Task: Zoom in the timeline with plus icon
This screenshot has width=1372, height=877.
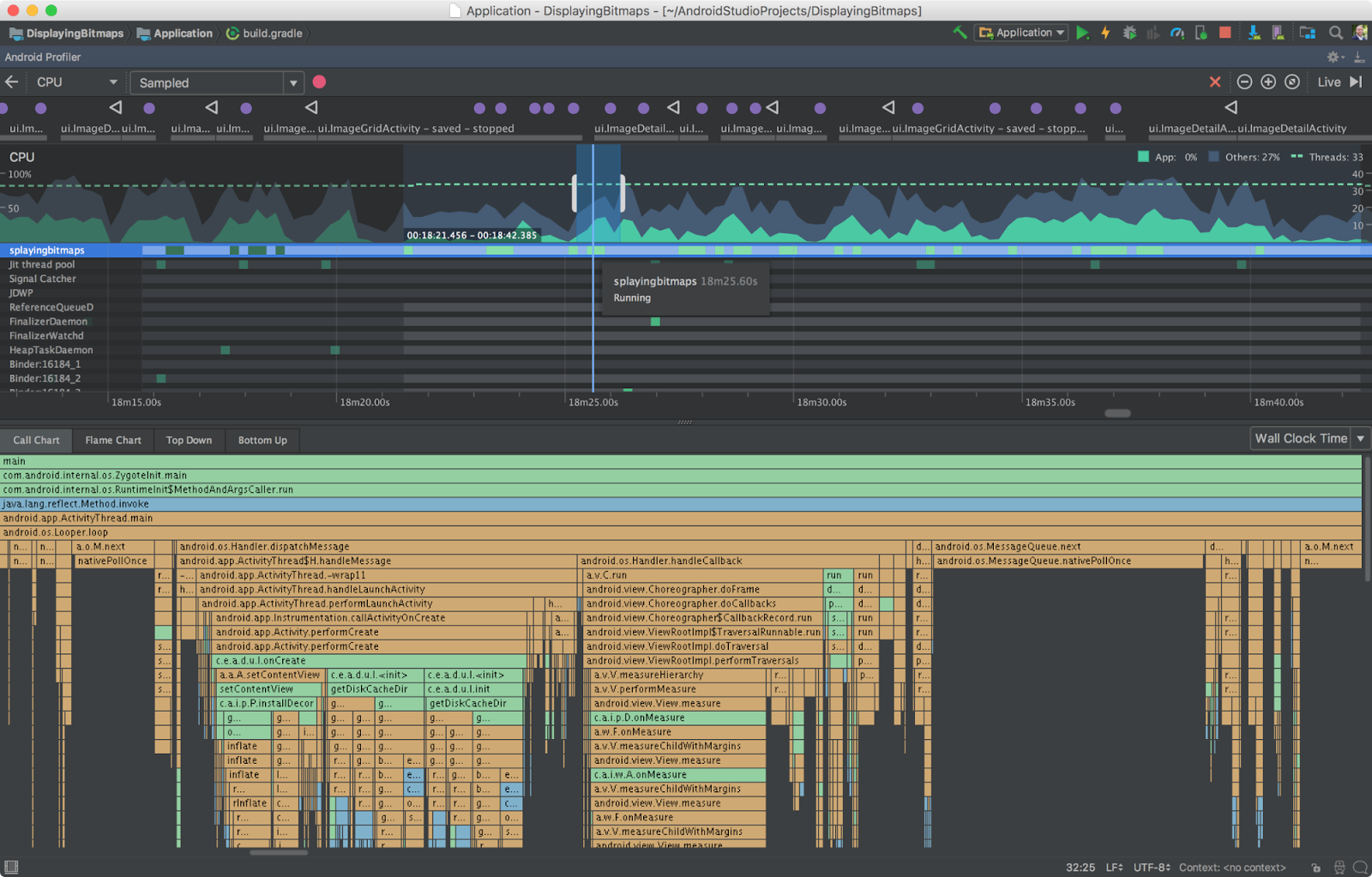Action: coord(1268,82)
